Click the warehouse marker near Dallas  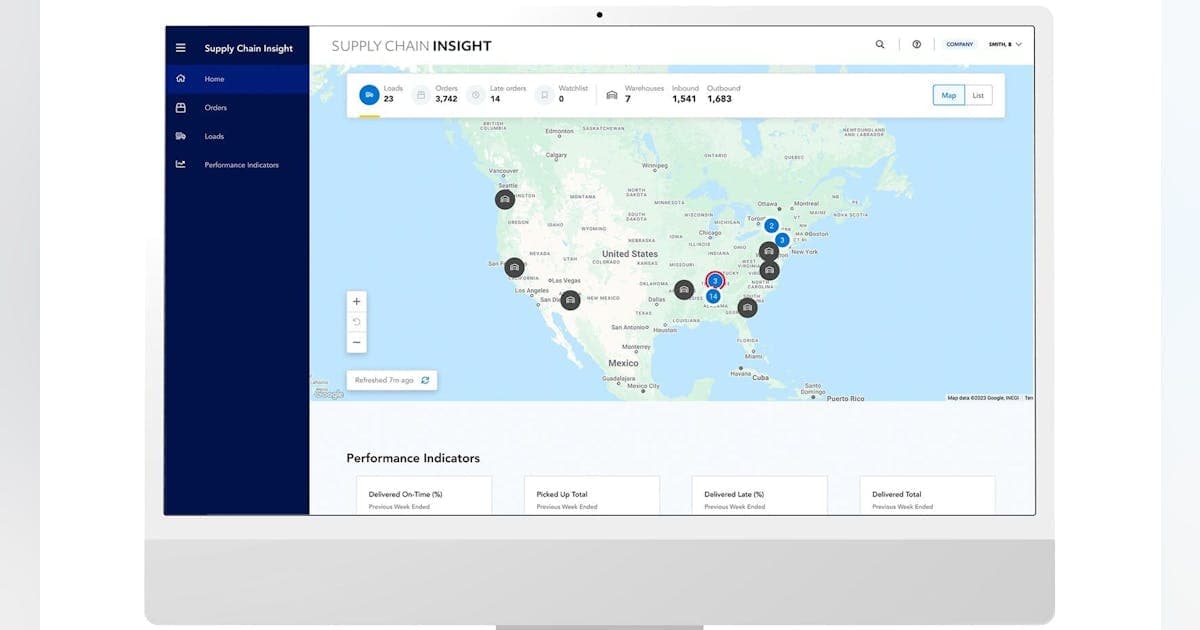tap(684, 290)
